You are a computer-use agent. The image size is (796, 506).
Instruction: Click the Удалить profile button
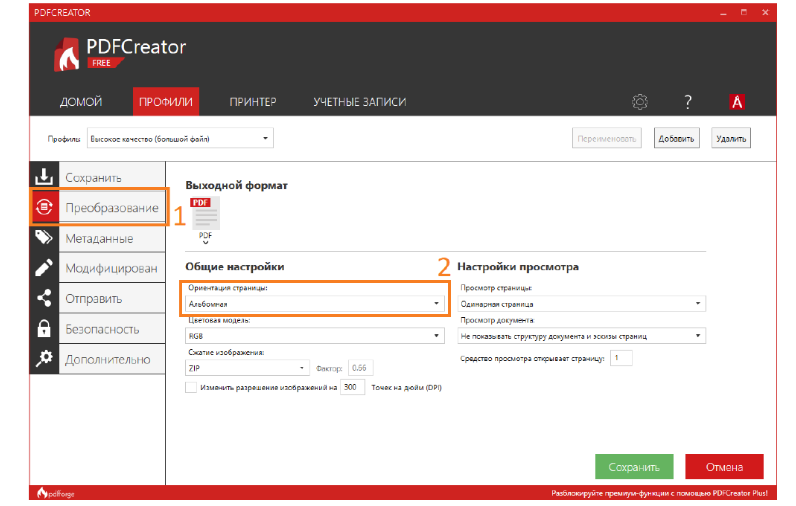(x=731, y=138)
